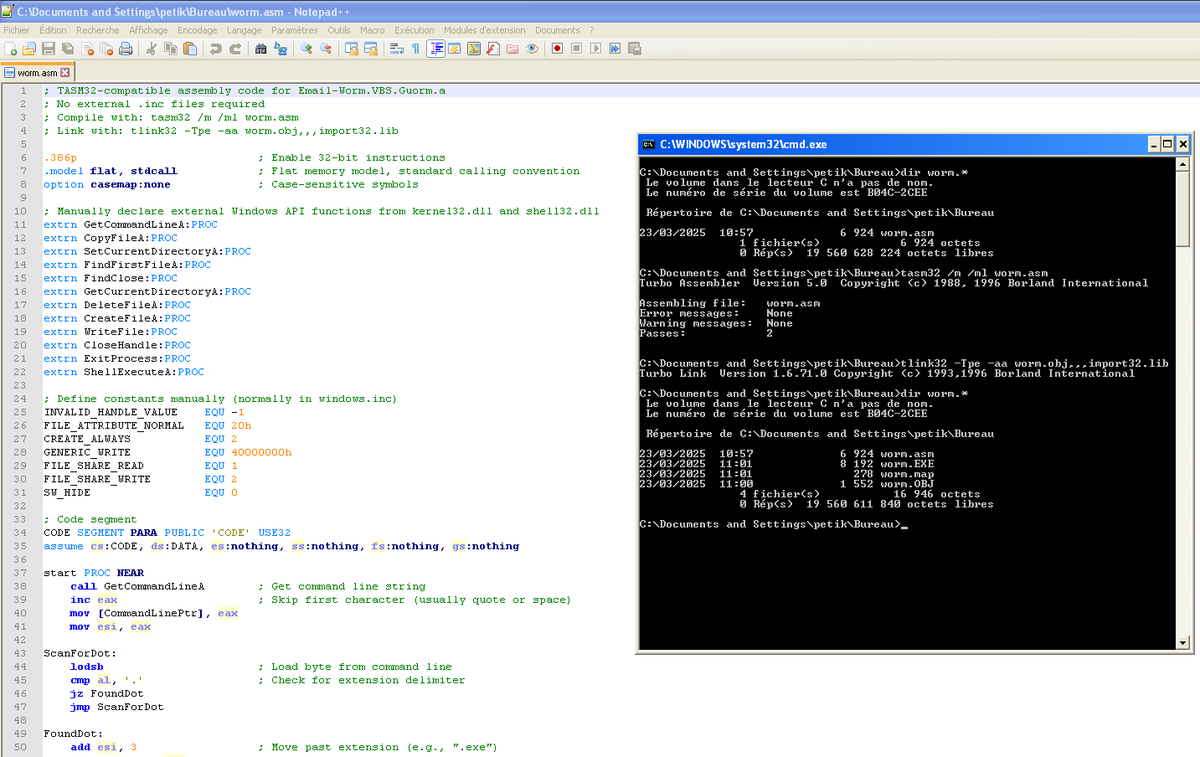Select the worm.asm document tab
Image resolution: width=1200 pixels, height=757 pixels.
pos(37,73)
